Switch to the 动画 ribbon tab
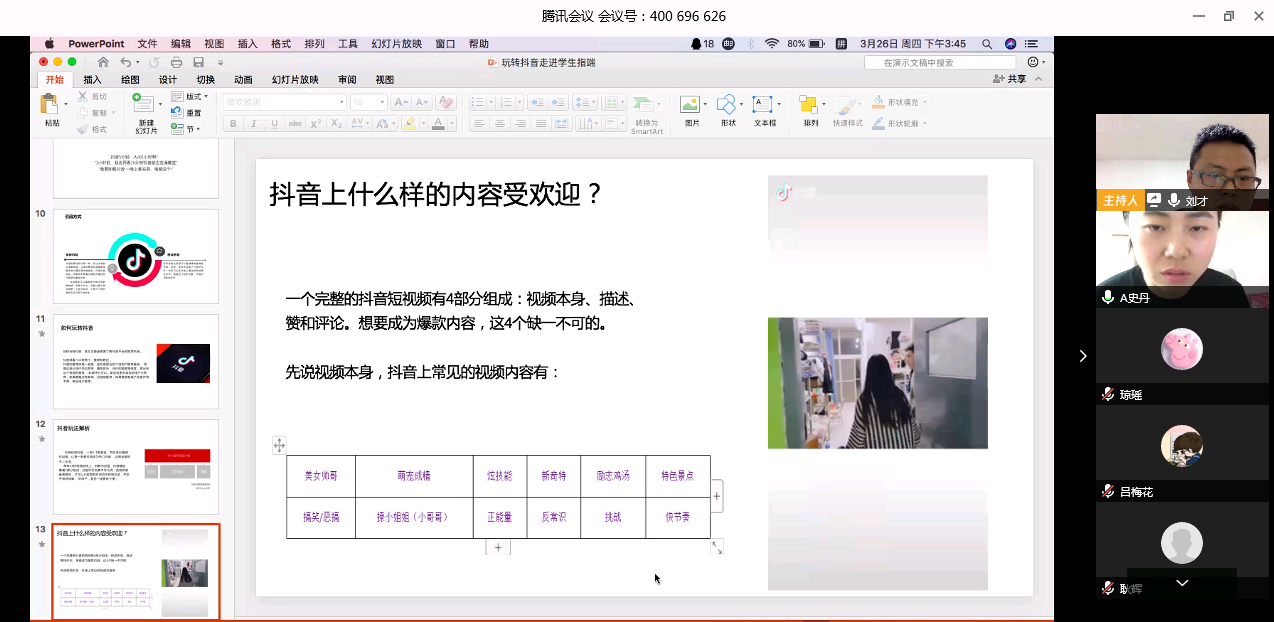Image resolution: width=1274 pixels, height=622 pixels. pos(243,80)
